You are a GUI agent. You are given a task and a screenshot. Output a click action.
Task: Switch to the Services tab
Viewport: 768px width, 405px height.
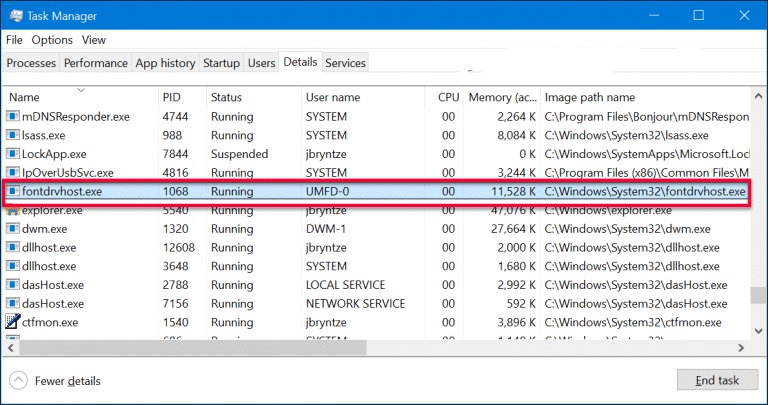click(x=345, y=63)
